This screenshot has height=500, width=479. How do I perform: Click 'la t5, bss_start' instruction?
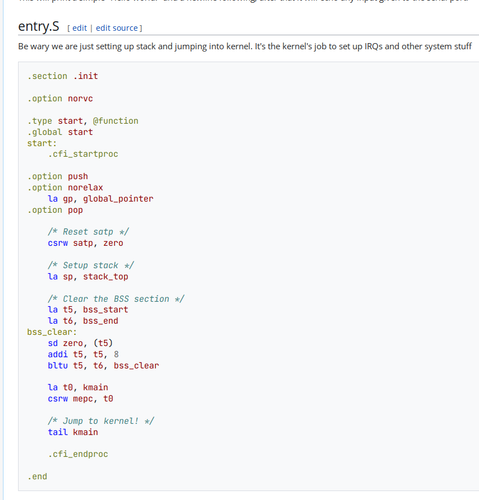(x=88, y=310)
